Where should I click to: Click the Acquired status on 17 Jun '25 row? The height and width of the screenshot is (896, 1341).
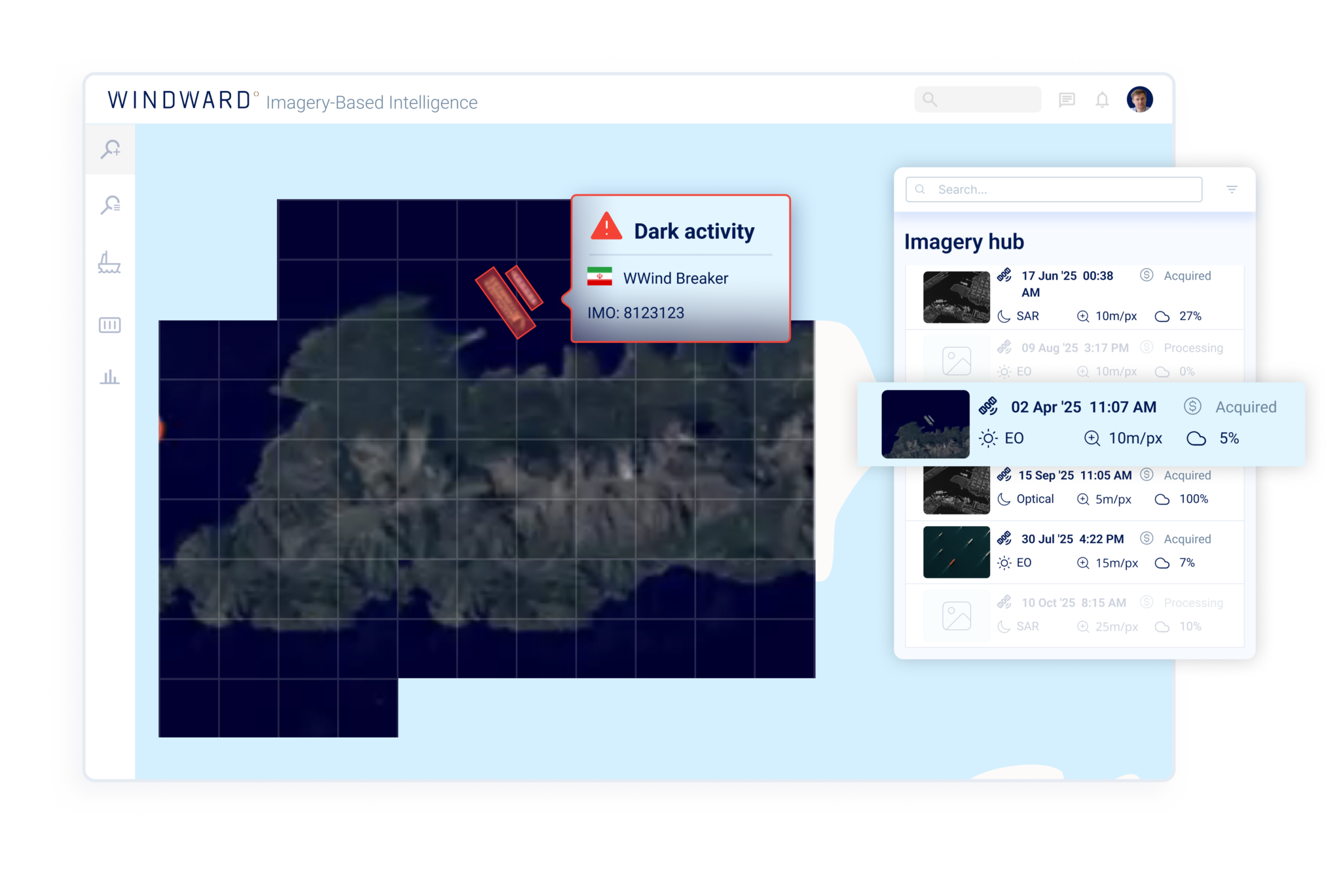1187,276
